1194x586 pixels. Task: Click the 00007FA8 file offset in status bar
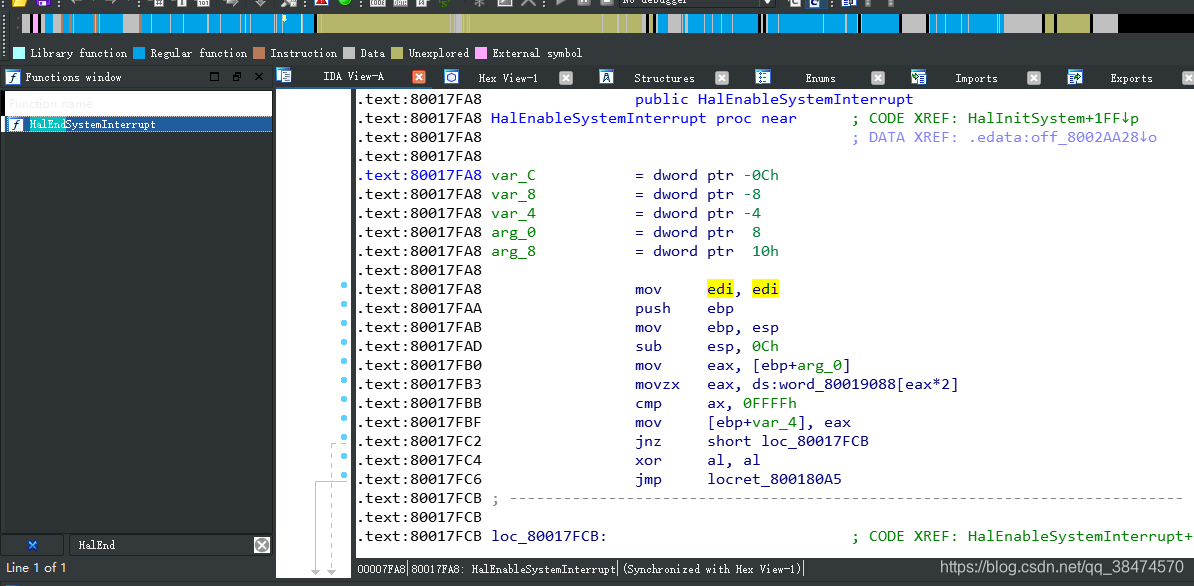(382, 569)
